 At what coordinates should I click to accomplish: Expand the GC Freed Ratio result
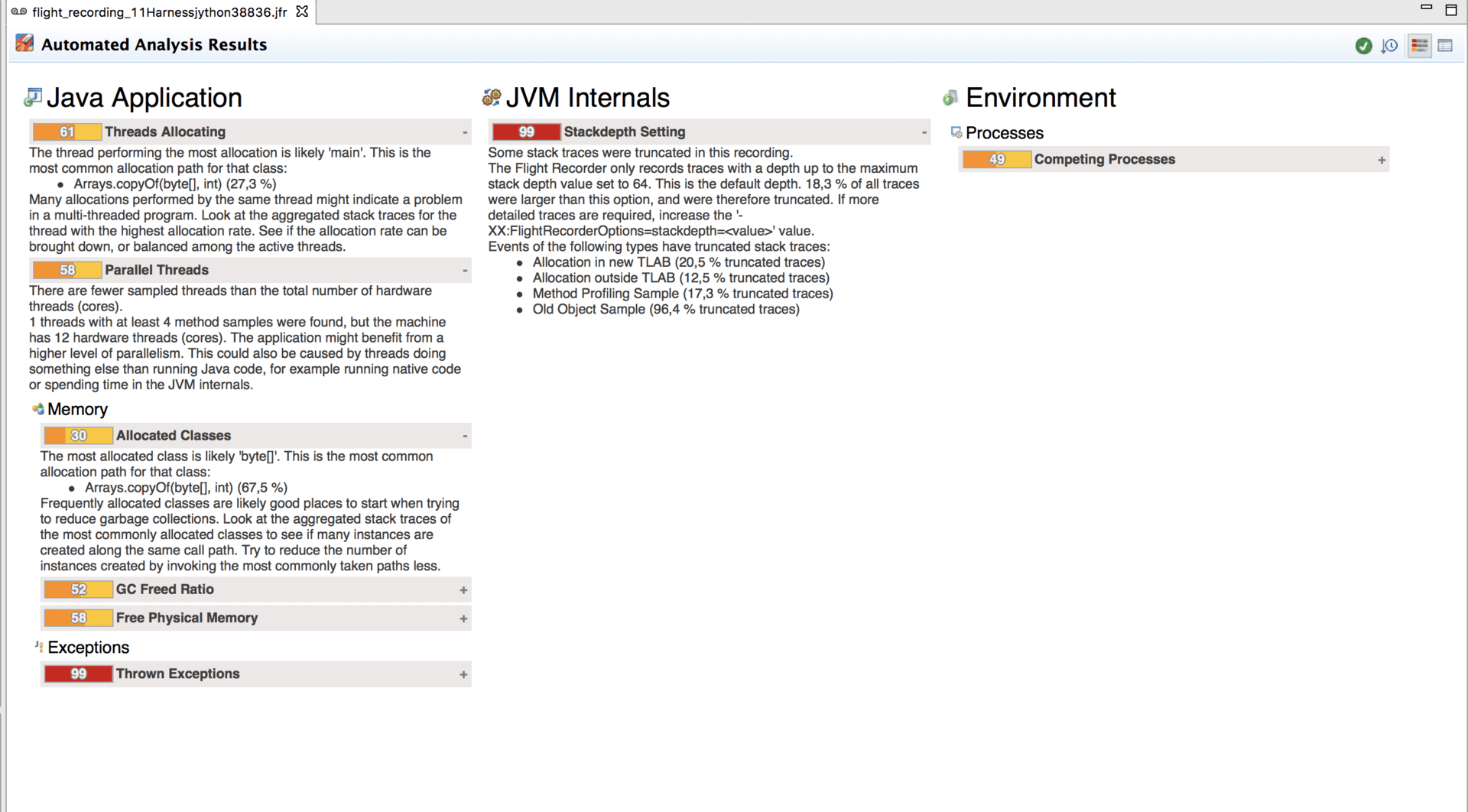click(463, 590)
